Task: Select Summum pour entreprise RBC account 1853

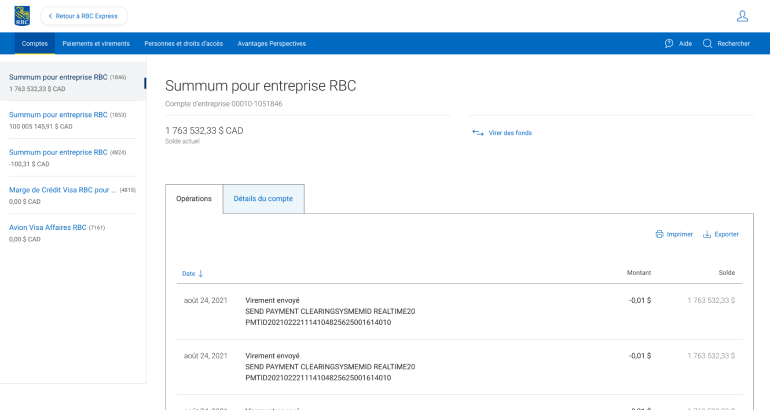Action: [x=58, y=115]
